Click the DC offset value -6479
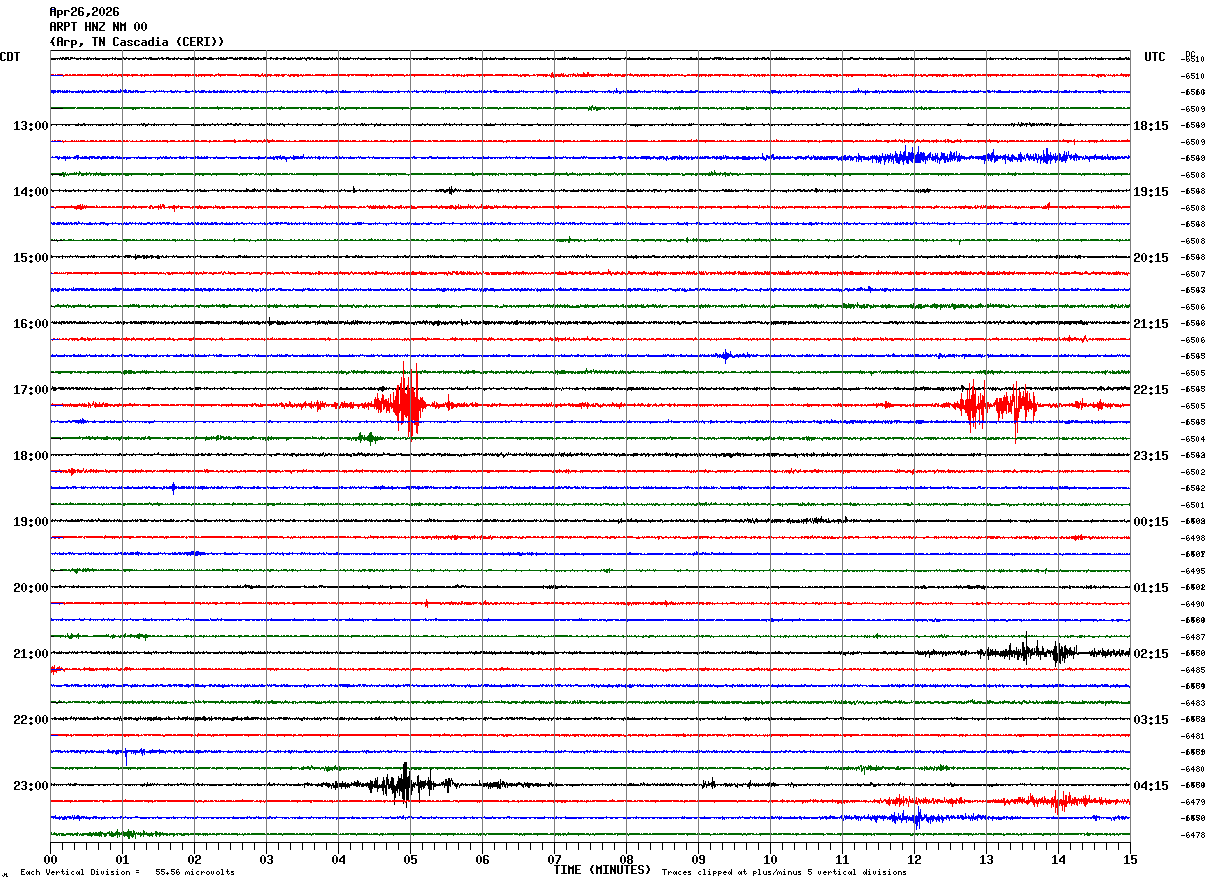The image size is (1210, 886). coord(1194,802)
